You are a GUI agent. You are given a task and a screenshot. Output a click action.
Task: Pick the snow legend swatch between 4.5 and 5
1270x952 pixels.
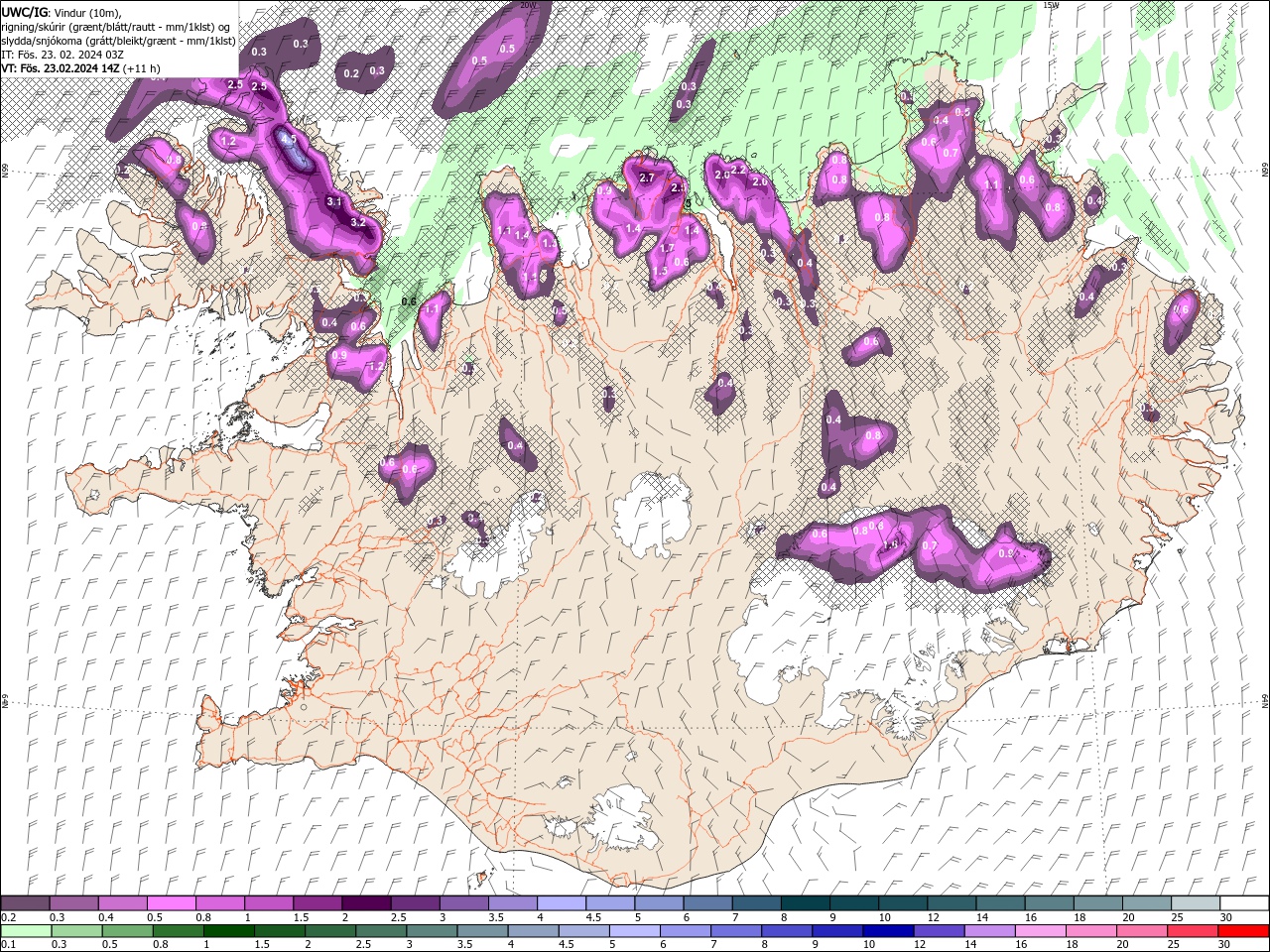click(x=609, y=903)
